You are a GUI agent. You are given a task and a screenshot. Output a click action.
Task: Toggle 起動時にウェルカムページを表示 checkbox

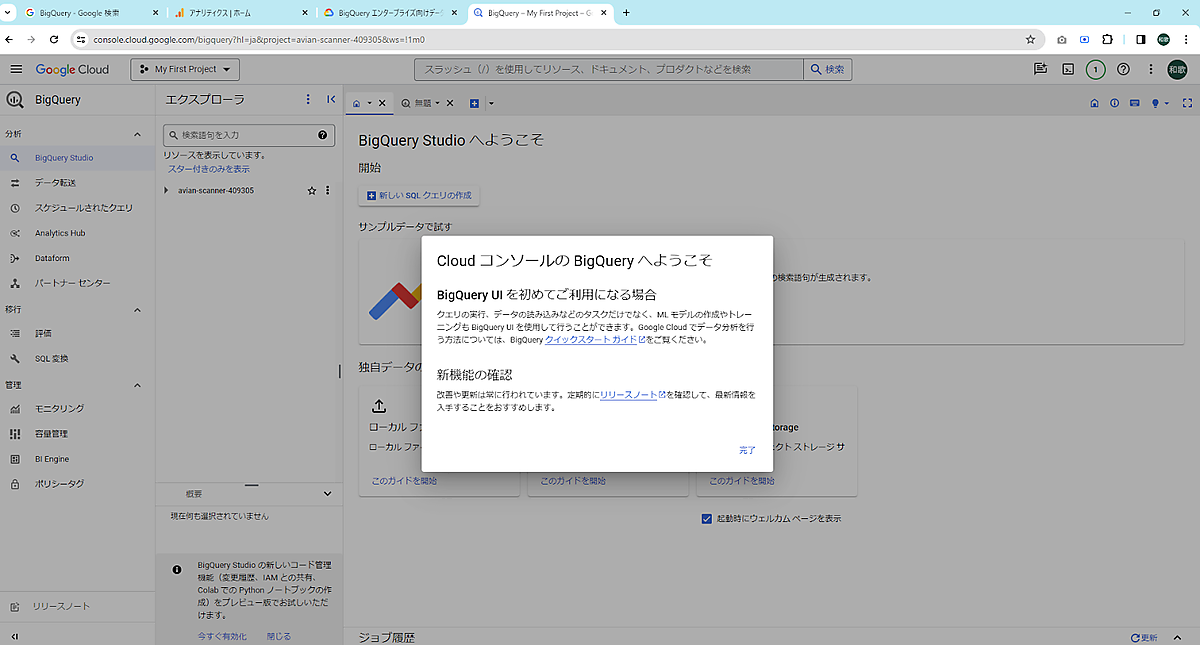[x=707, y=519]
